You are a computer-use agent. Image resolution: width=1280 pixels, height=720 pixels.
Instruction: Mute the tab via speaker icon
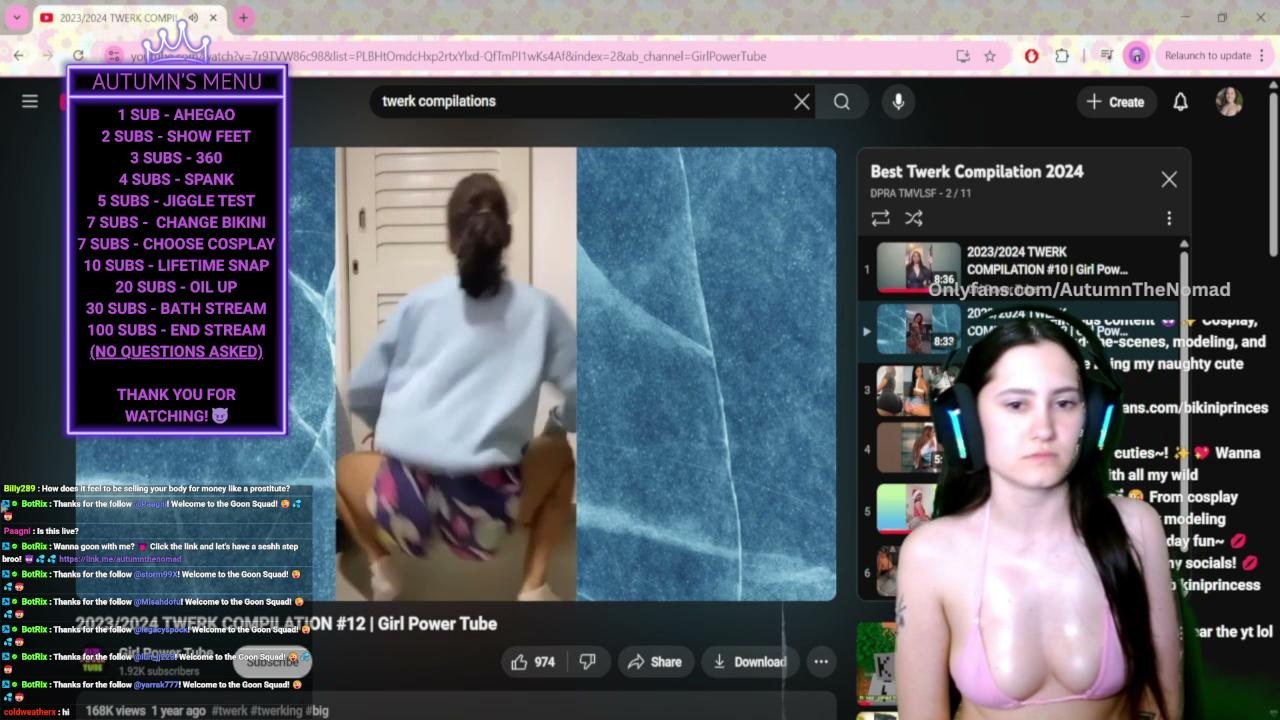[193, 18]
